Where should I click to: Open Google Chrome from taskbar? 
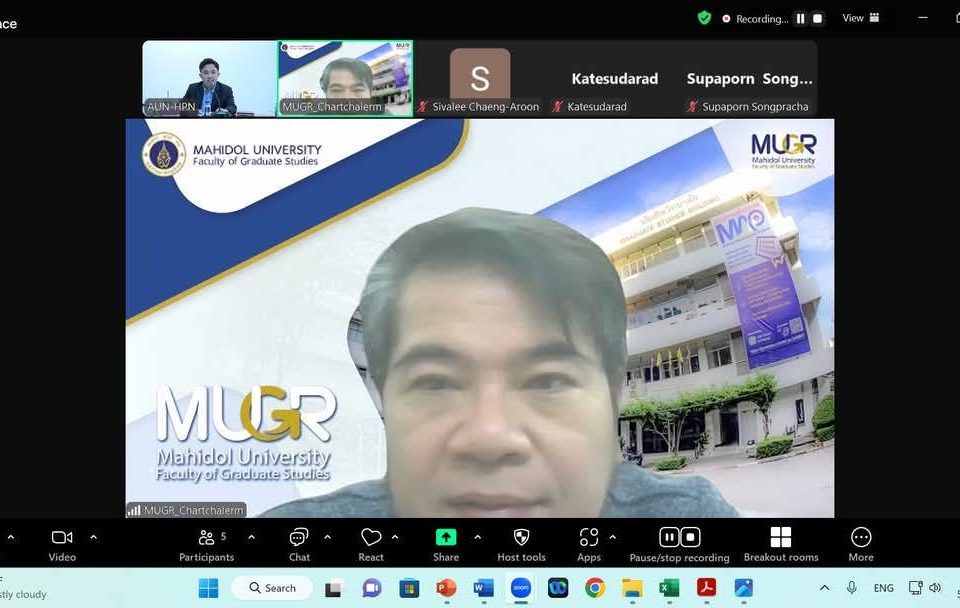594,588
